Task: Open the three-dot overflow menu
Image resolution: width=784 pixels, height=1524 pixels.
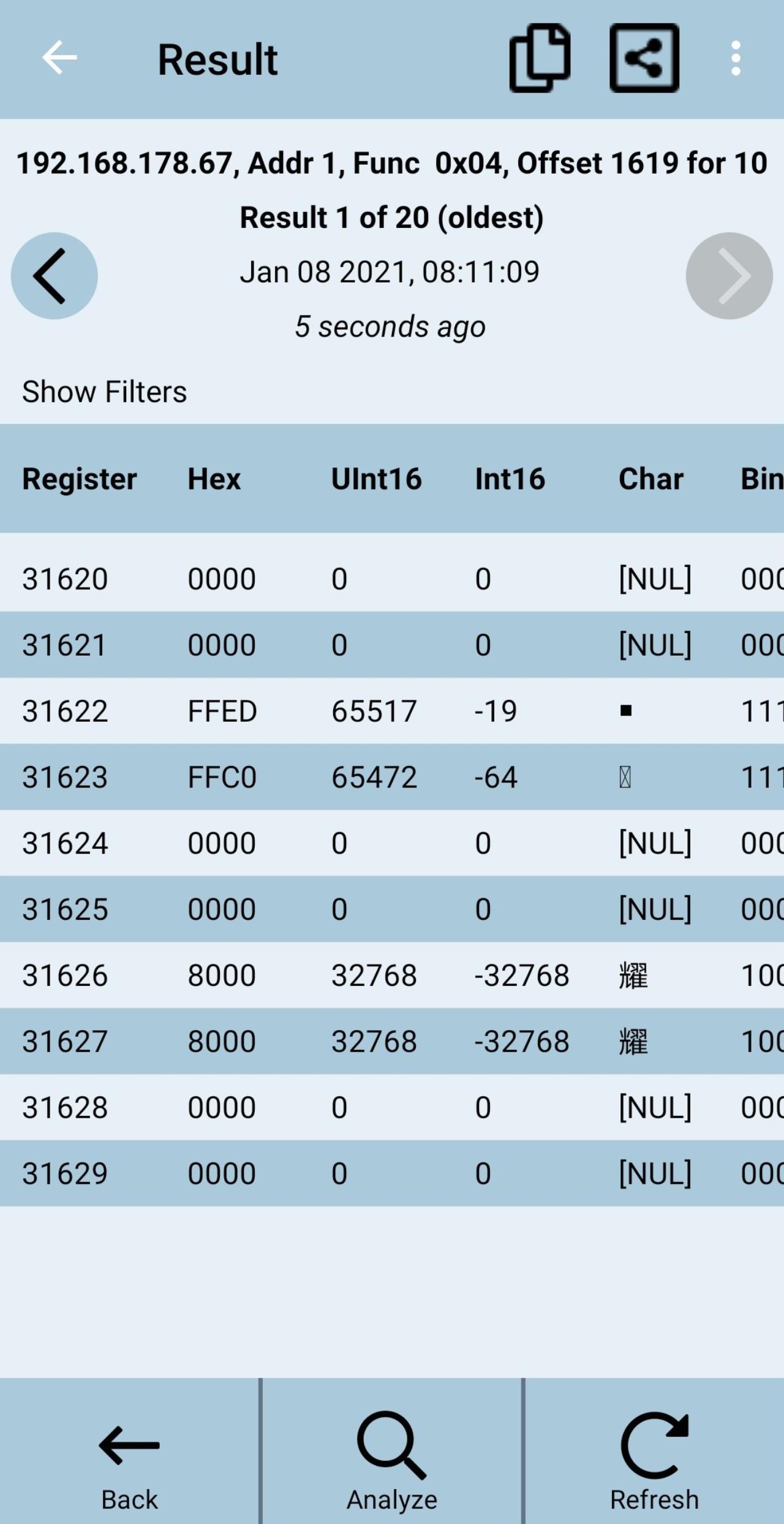Action: coord(736,59)
